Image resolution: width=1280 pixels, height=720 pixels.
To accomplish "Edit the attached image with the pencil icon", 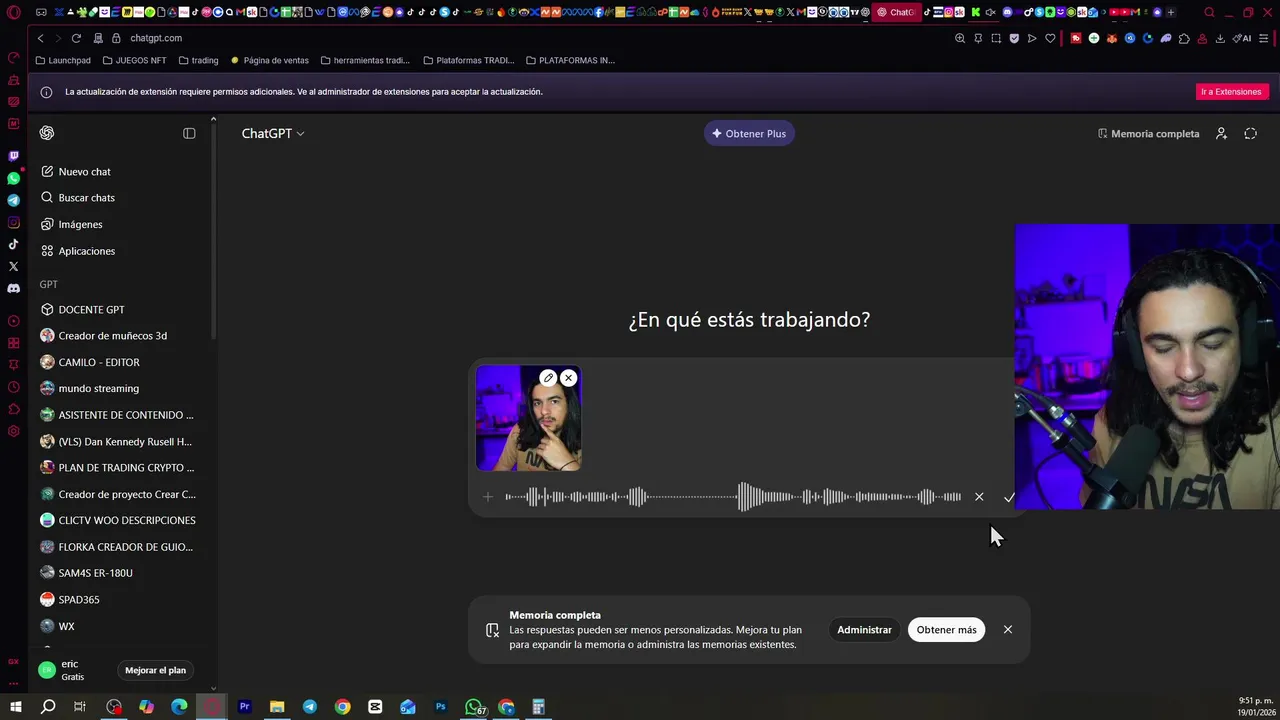I will pyautogui.click(x=548, y=378).
